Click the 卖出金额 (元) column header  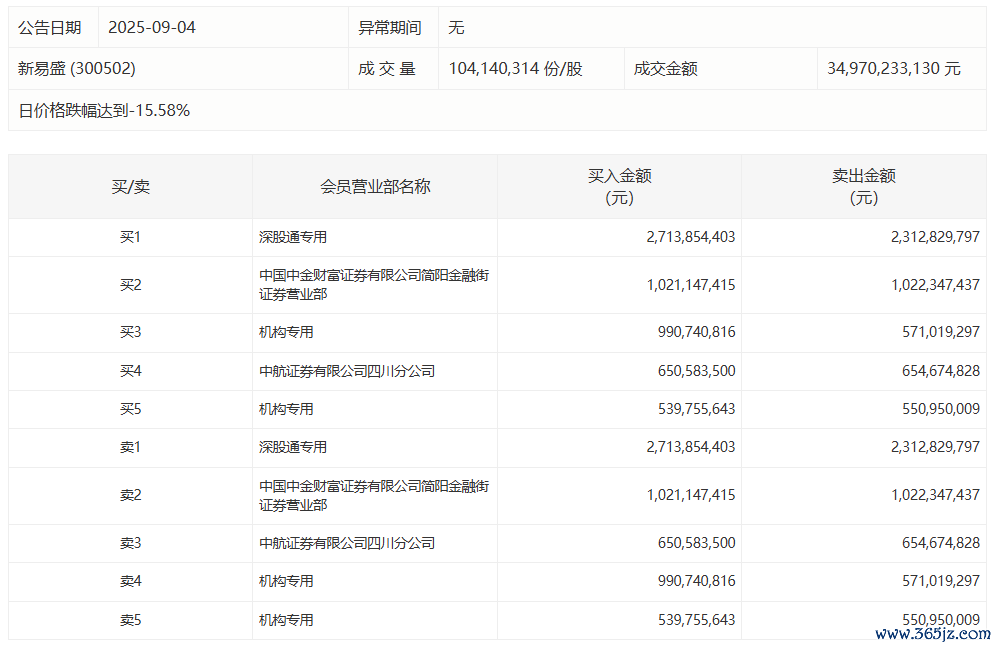click(x=863, y=187)
